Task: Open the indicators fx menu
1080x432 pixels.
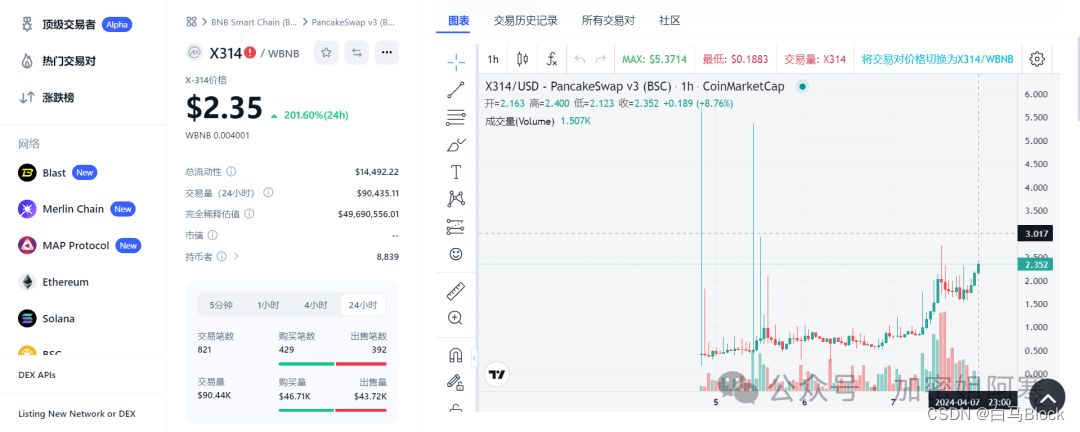Action: click(552, 59)
